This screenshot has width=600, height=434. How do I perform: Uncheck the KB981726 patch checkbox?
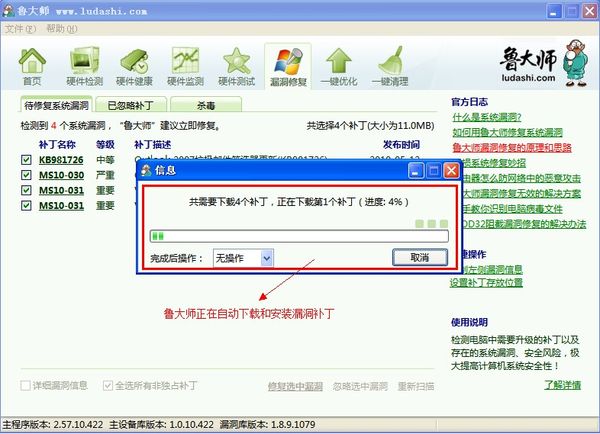click(26, 160)
